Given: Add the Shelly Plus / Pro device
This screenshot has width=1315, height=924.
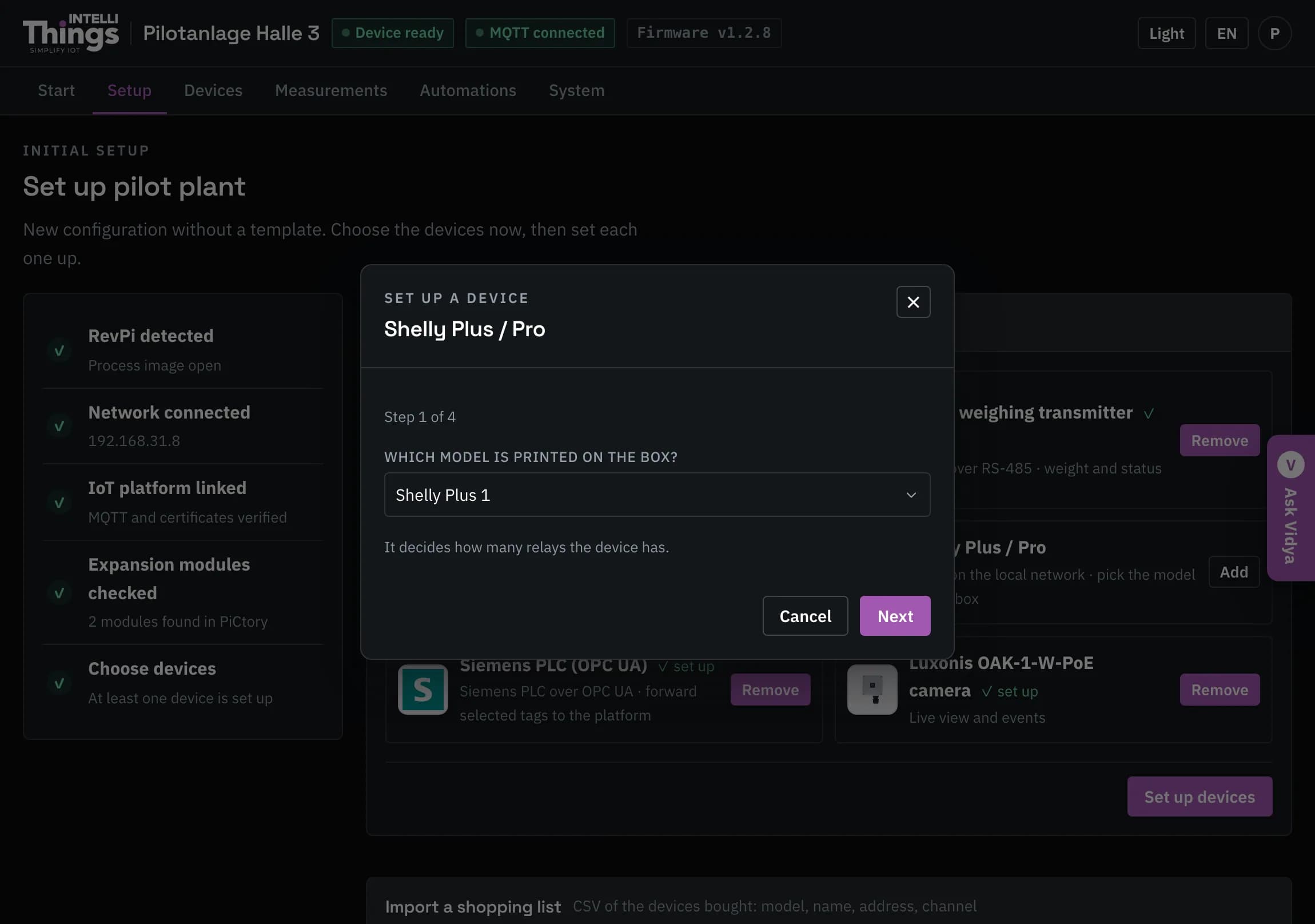Looking at the screenshot, I should [1234, 572].
